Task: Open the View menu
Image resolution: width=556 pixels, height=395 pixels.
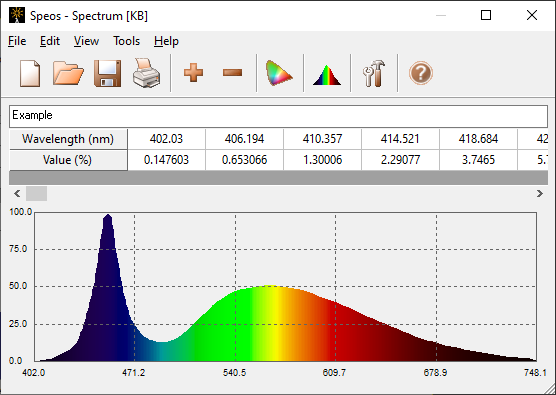Action: click(x=86, y=41)
